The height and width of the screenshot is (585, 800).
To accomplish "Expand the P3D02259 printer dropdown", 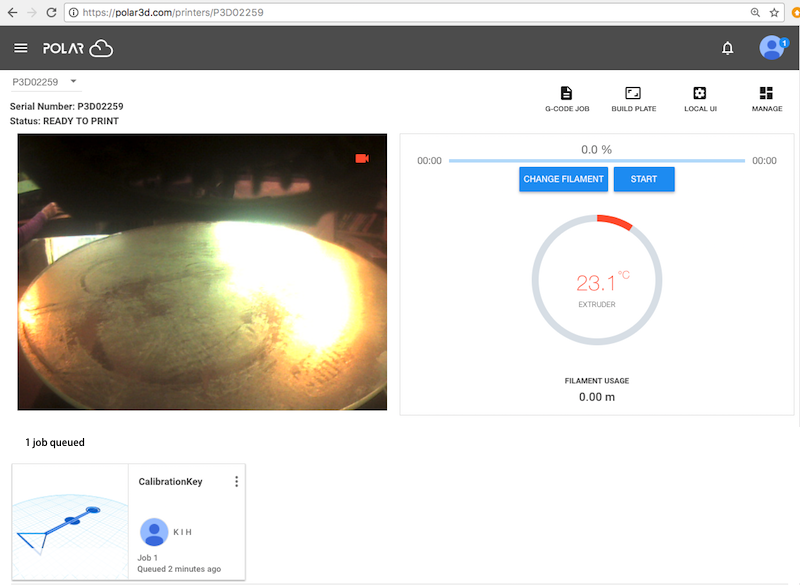I will [45, 82].
